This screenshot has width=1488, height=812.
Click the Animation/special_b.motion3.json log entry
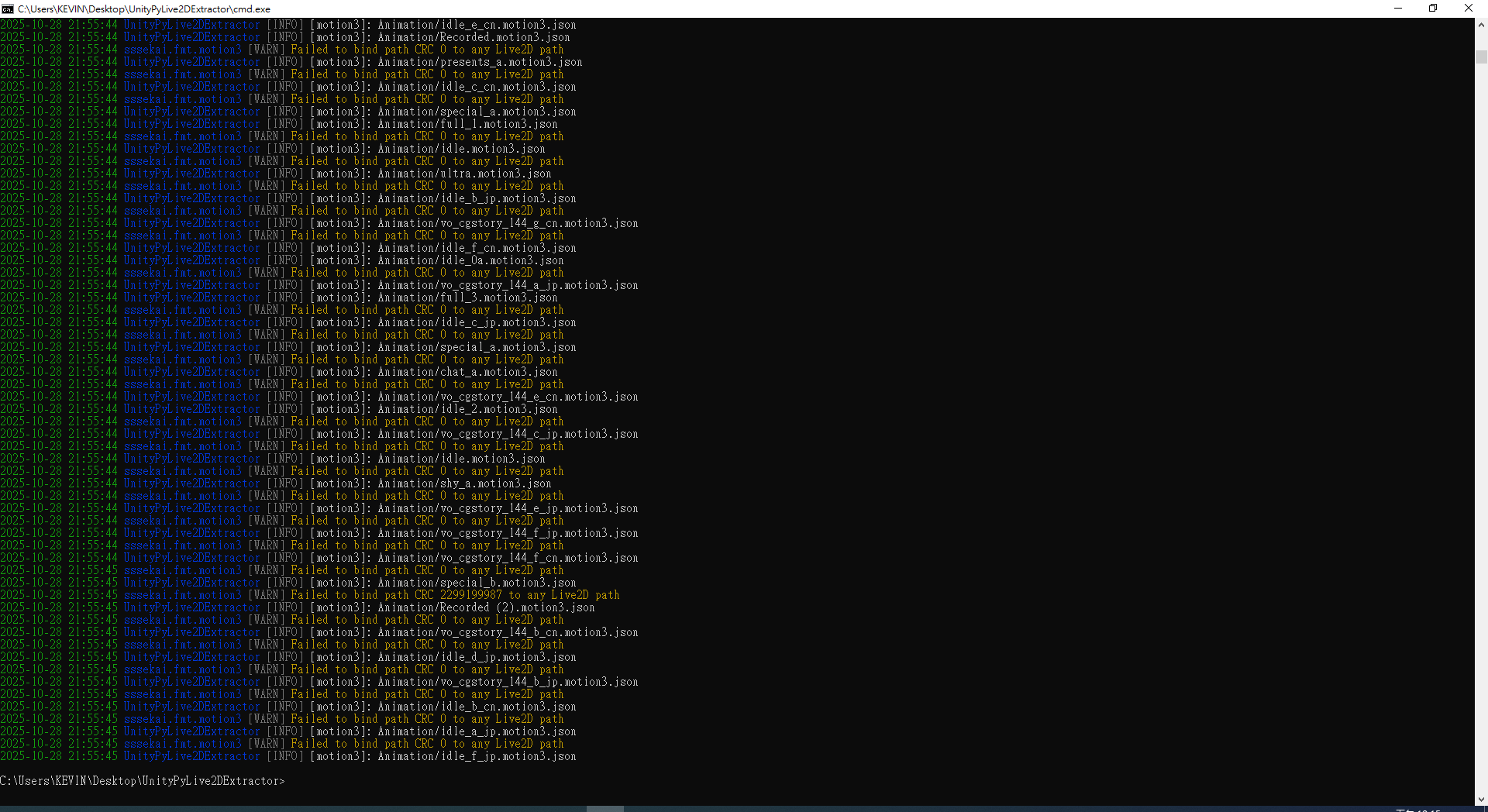[x=477, y=583]
